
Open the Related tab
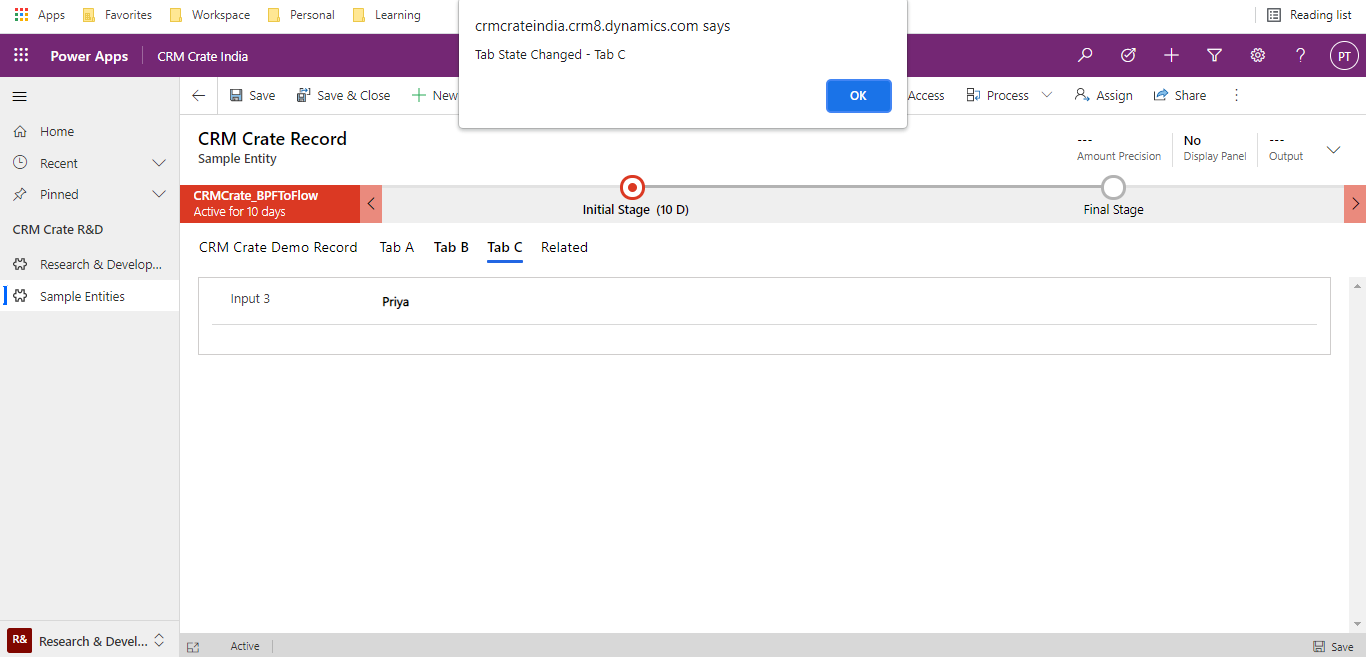tap(563, 247)
